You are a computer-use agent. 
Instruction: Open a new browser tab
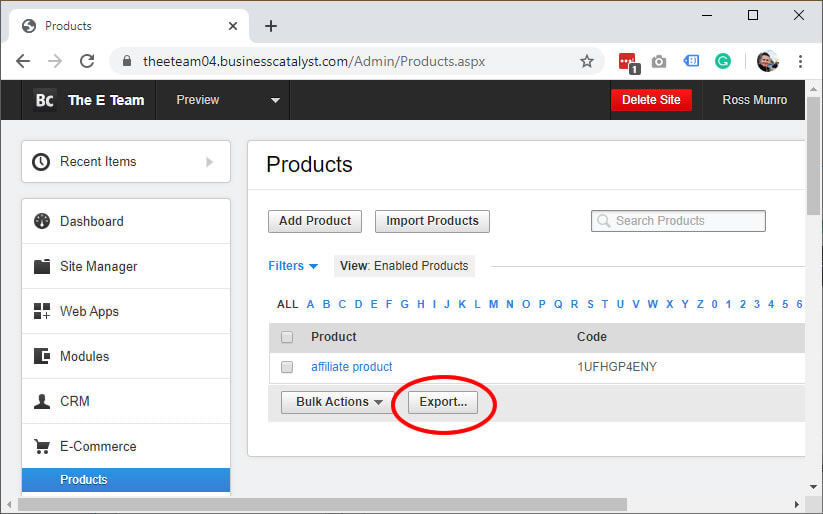(x=271, y=26)
